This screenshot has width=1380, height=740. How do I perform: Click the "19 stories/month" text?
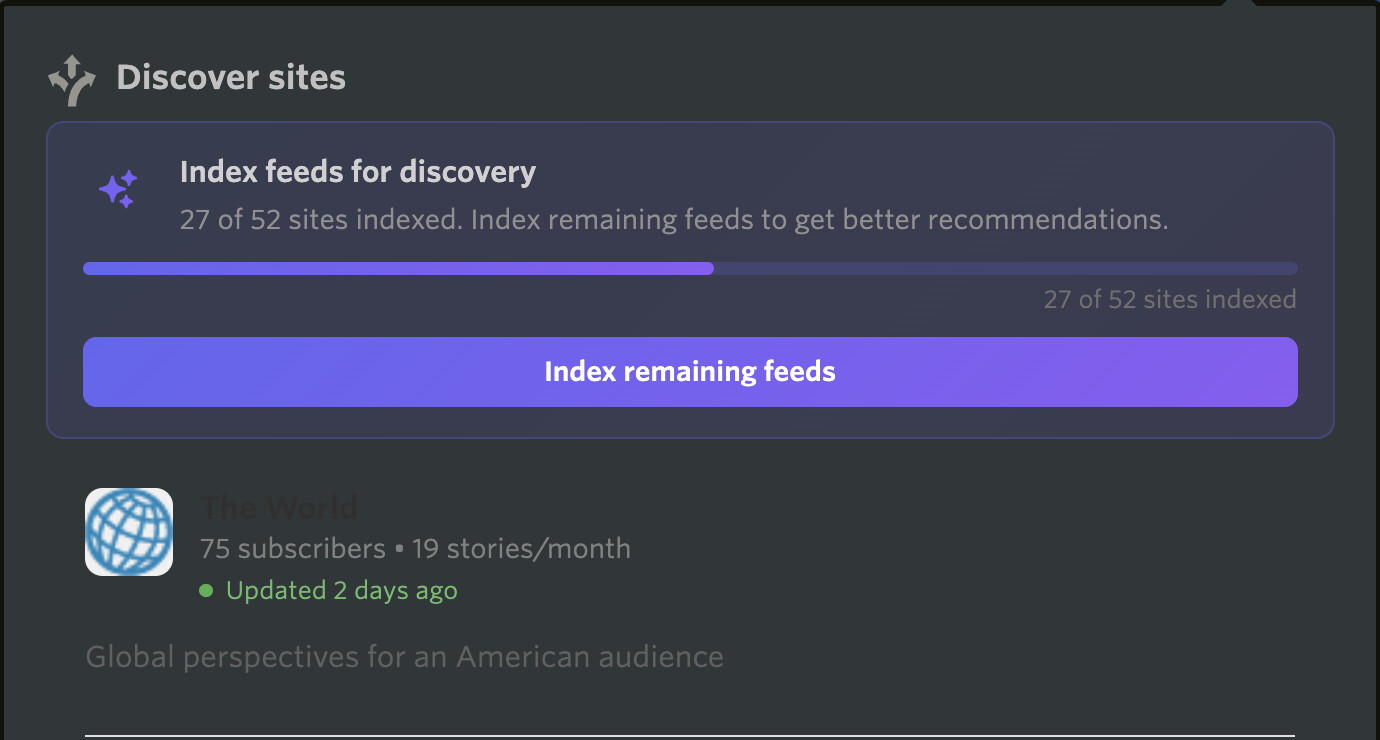(521, 549)
